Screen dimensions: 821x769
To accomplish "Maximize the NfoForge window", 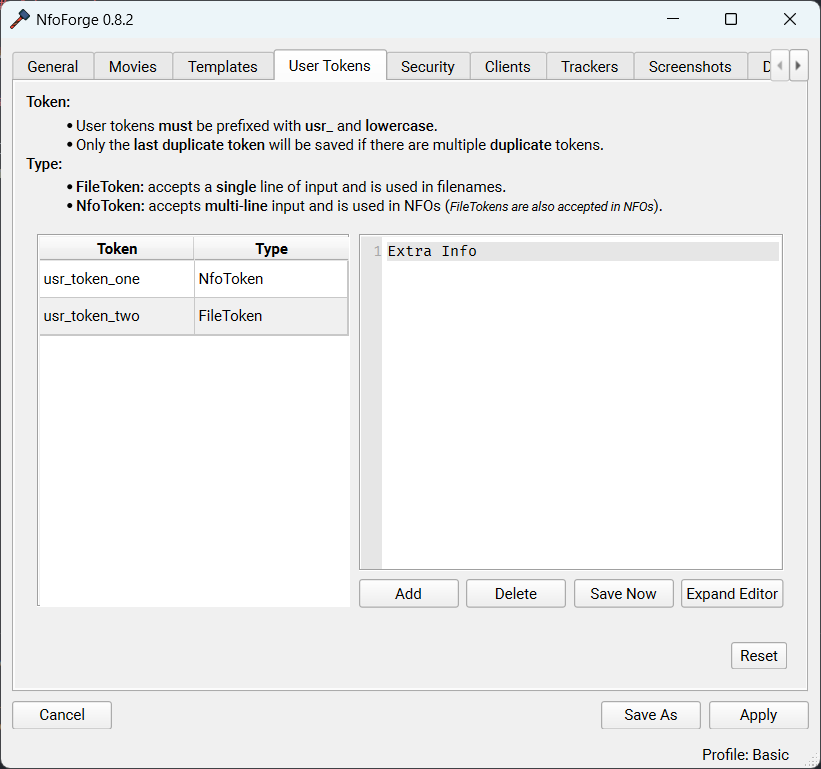I will 731,19.
